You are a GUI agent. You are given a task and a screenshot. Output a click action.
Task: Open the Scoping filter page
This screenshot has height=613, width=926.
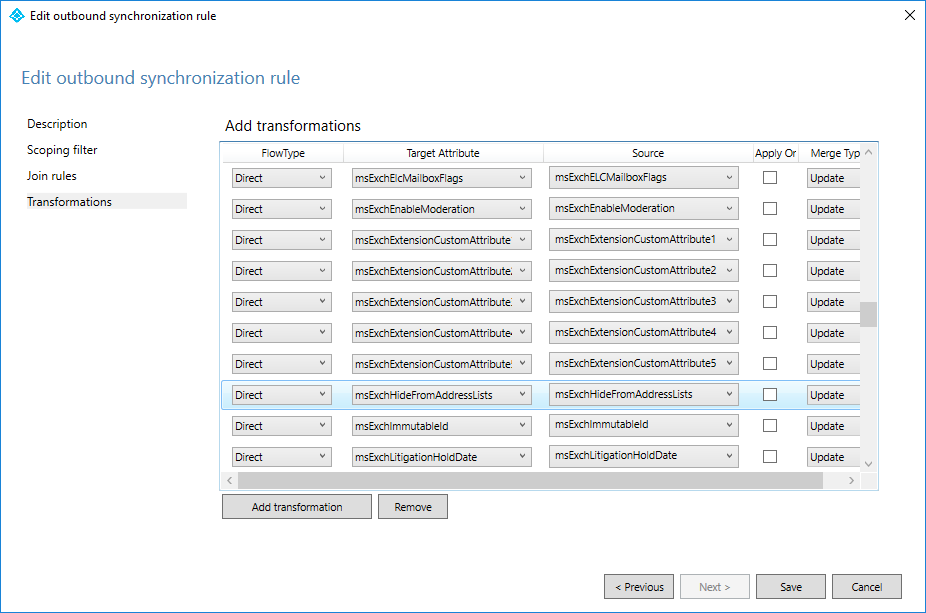[62, 150]
